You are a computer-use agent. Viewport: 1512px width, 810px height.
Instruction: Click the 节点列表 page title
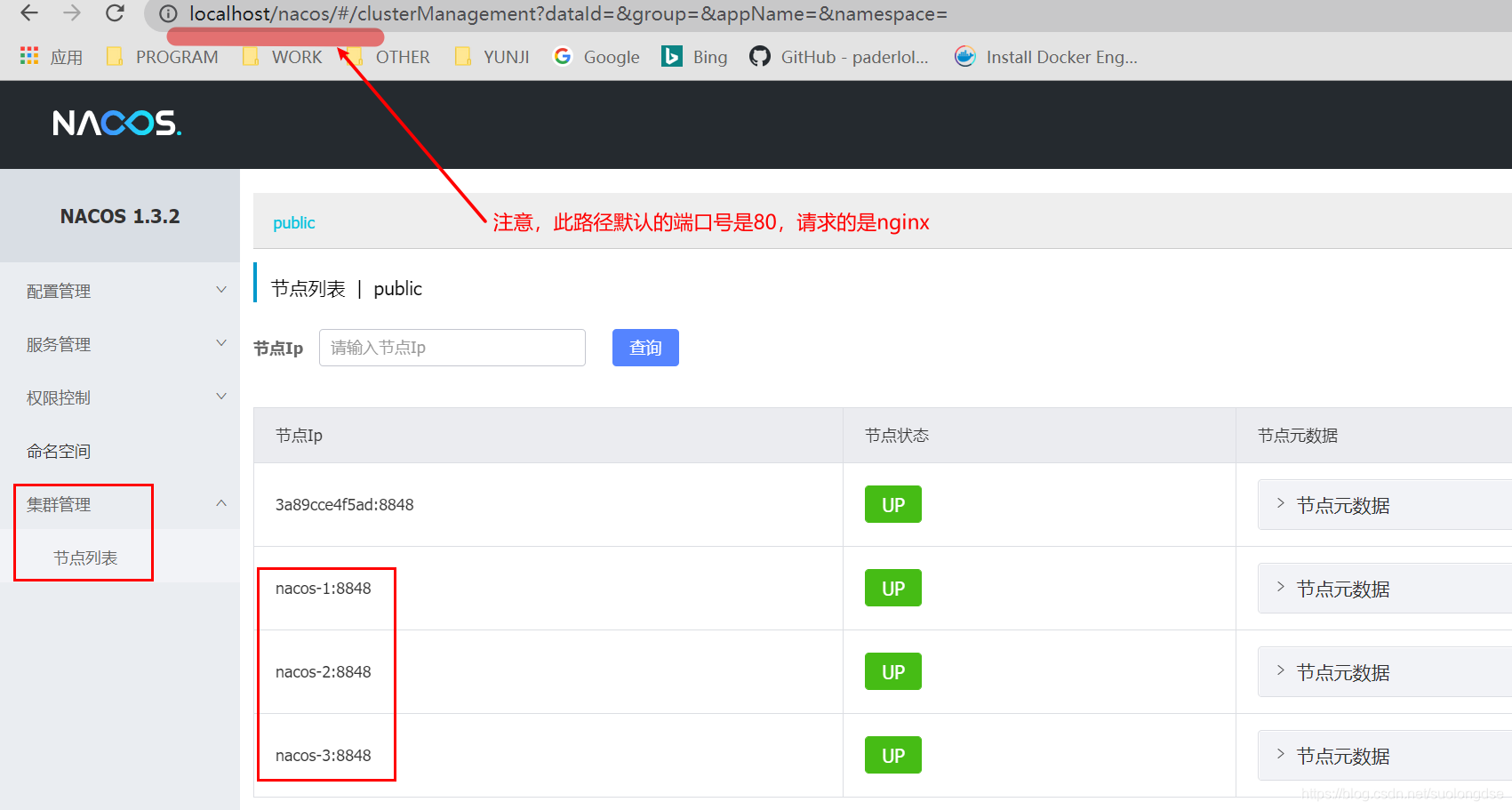[308, 288]
